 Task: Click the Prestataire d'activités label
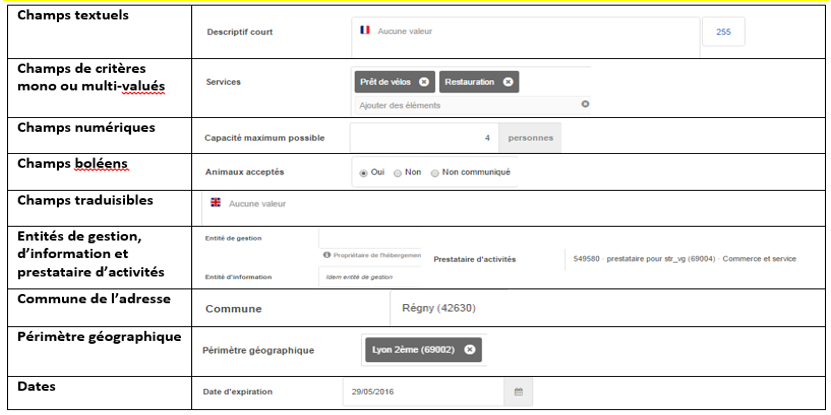(474, 259)
